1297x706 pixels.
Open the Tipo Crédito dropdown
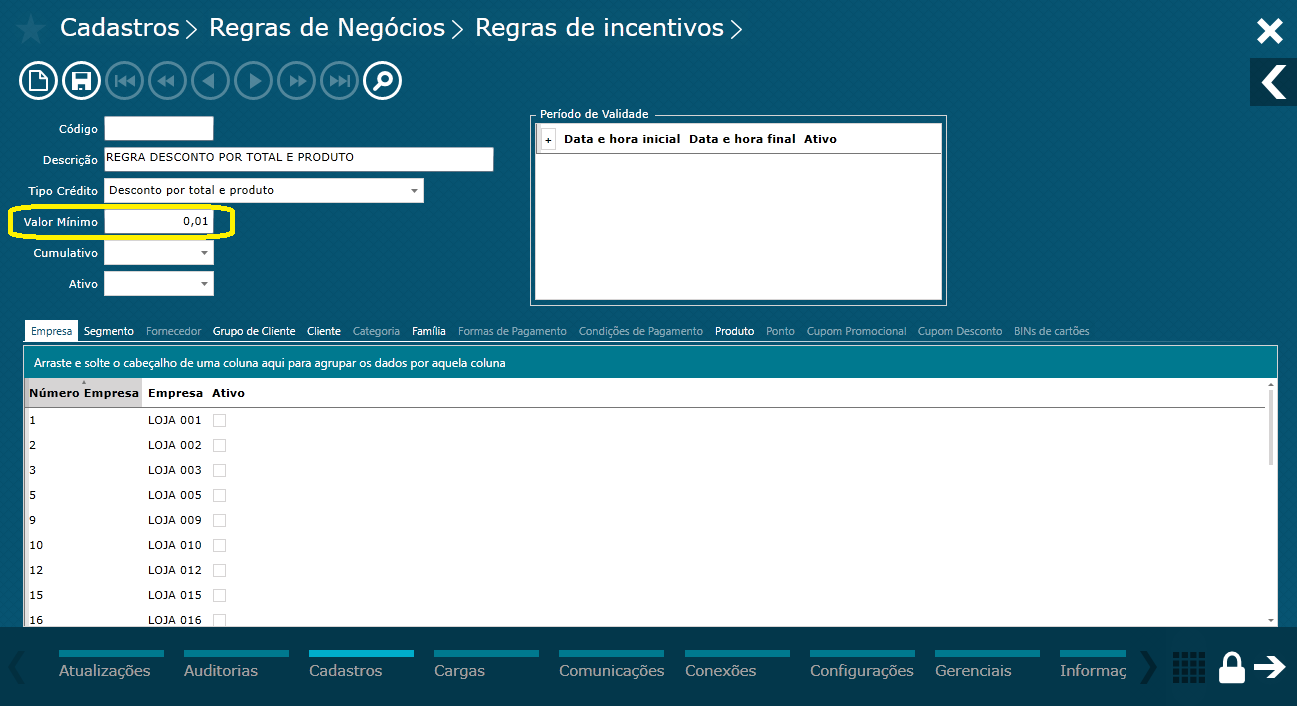[414, 190]
